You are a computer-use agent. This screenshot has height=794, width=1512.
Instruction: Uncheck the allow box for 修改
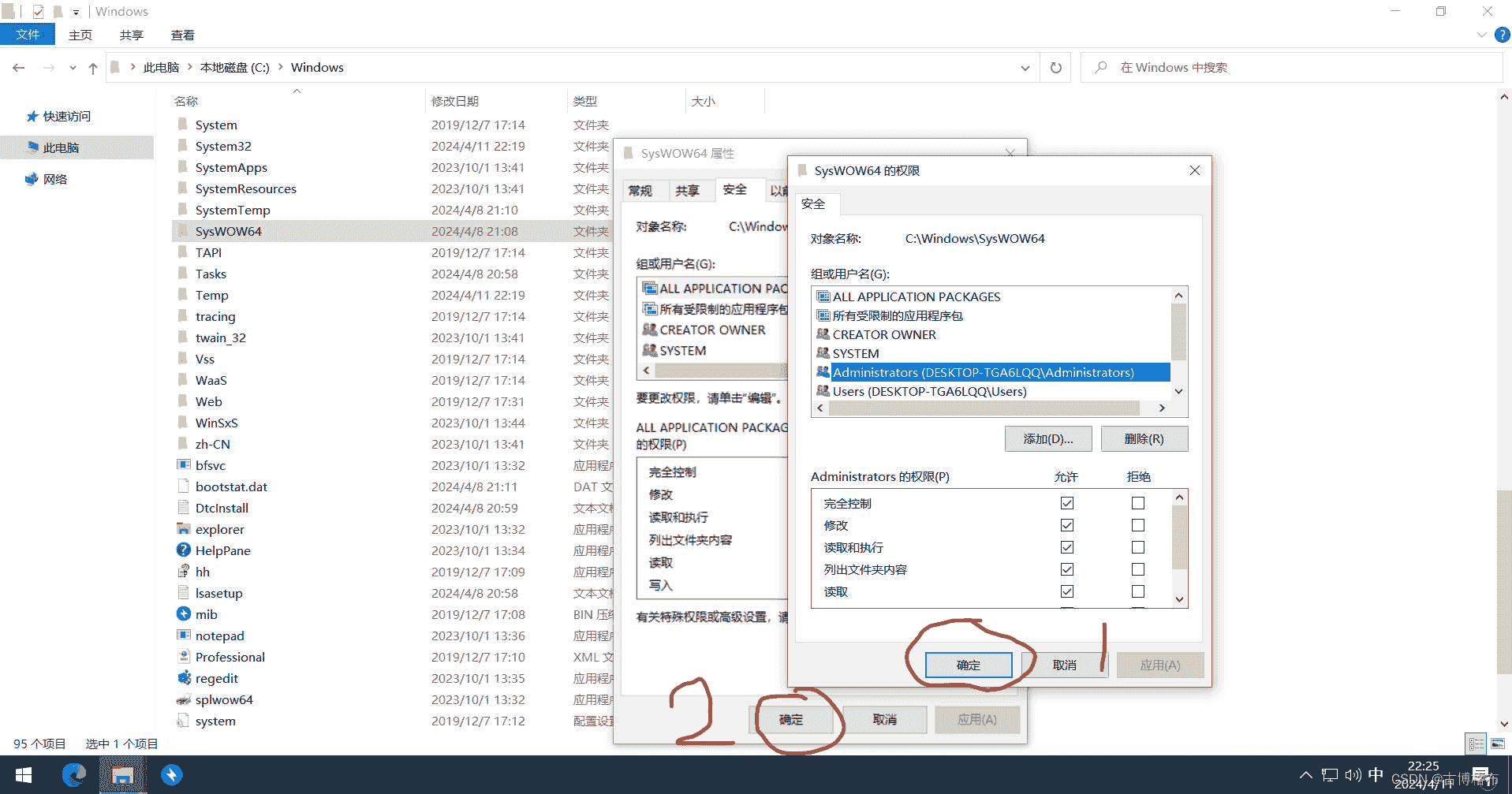click(1067, 525)
